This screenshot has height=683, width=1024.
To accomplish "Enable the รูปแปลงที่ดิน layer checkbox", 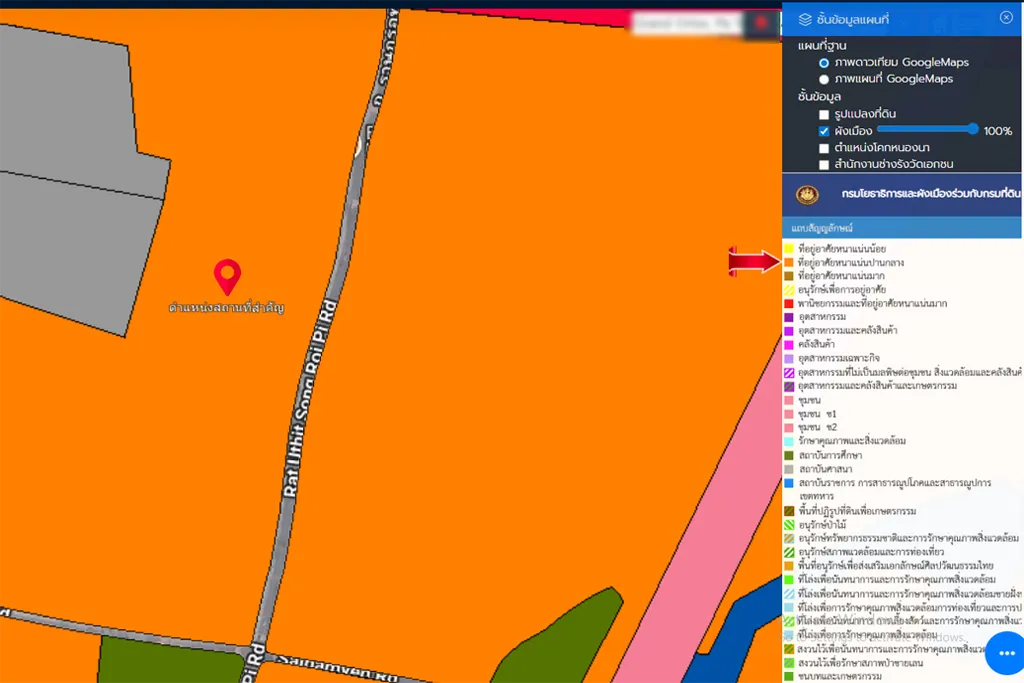I will [x=824, y=114].
